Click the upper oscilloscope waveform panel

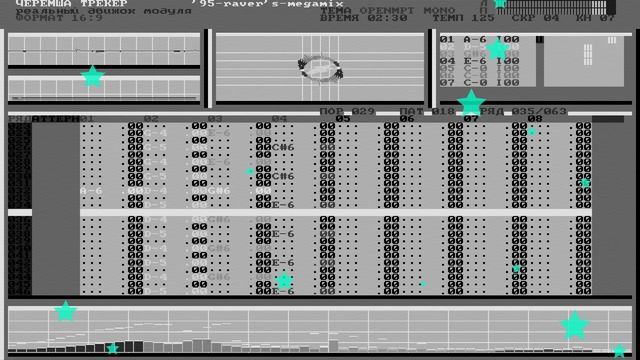click(104, 51)
